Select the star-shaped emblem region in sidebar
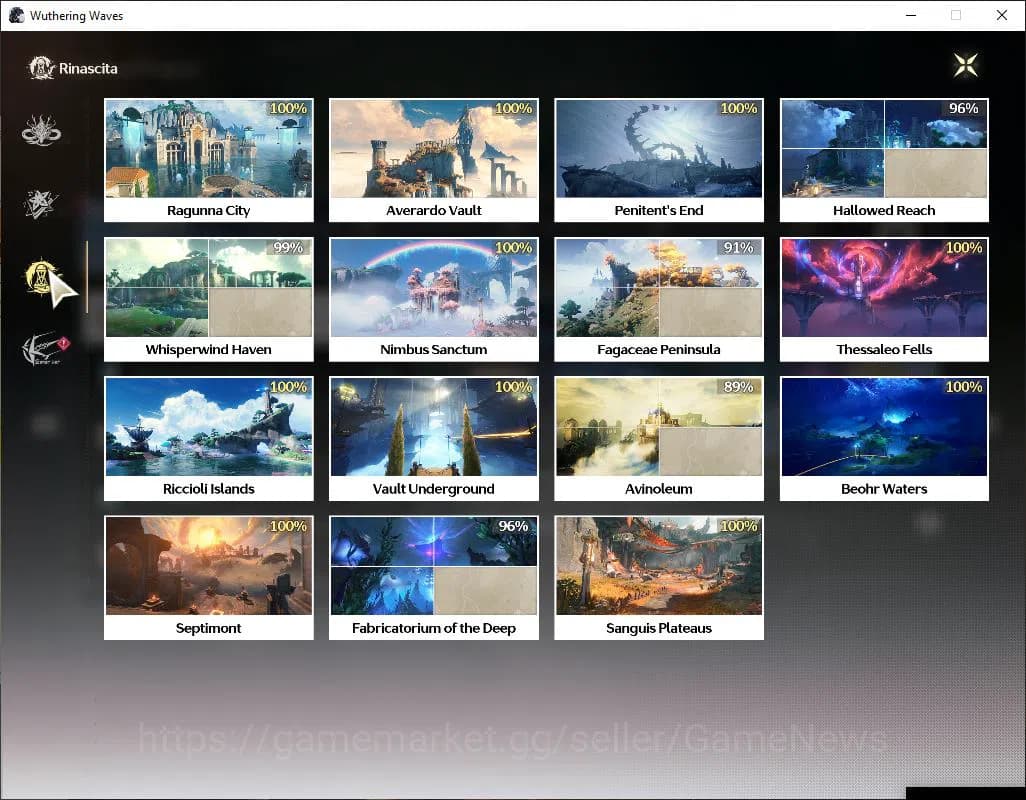The height and width of the screenshot is (800, 1026). [42, 204]
